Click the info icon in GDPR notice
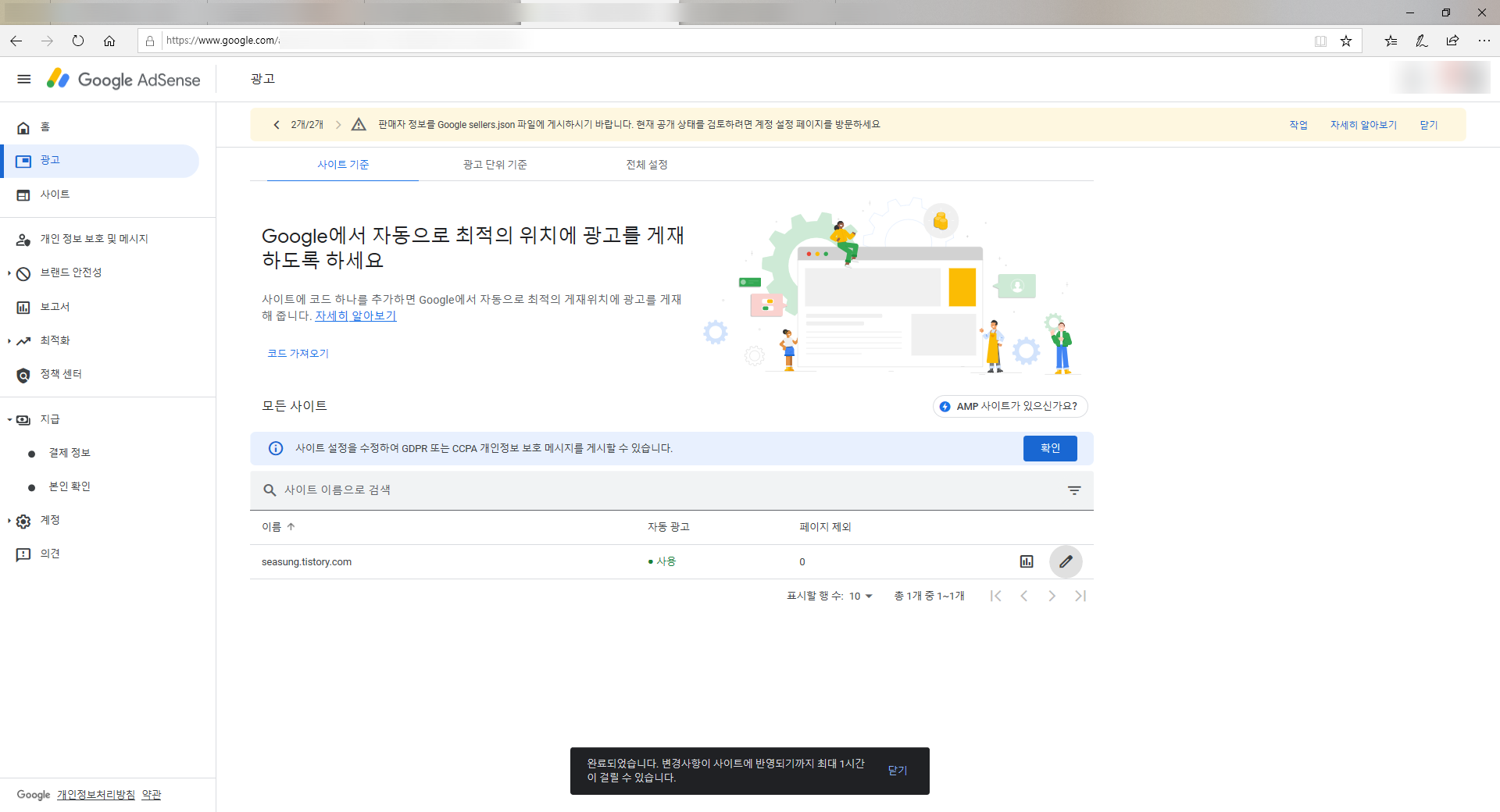 [x=276, y=449]
